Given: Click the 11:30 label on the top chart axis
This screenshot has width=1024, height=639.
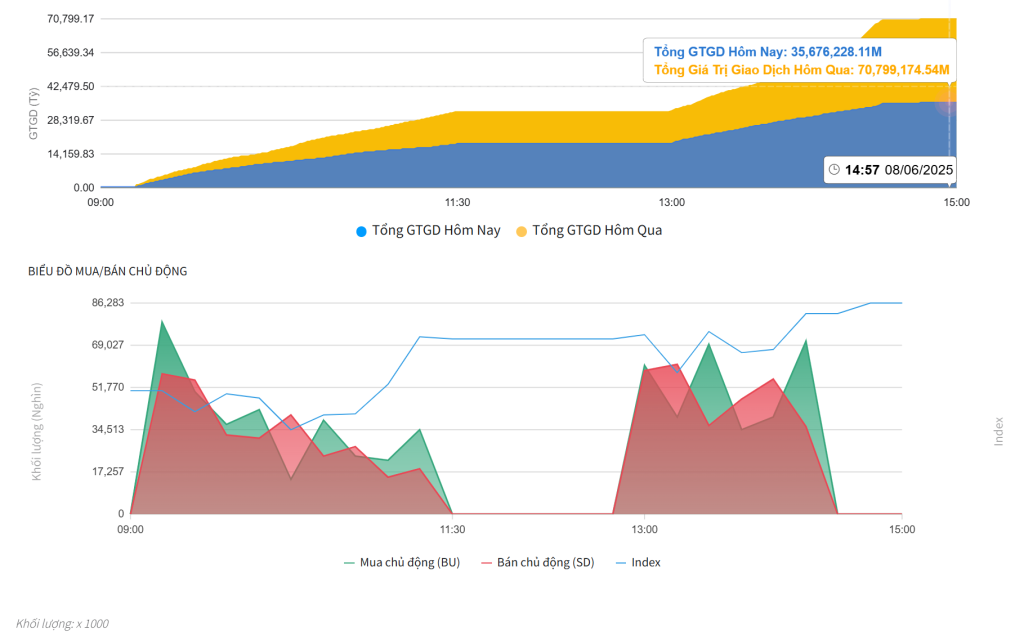Looking at the screenshot, I should [457, 203].
